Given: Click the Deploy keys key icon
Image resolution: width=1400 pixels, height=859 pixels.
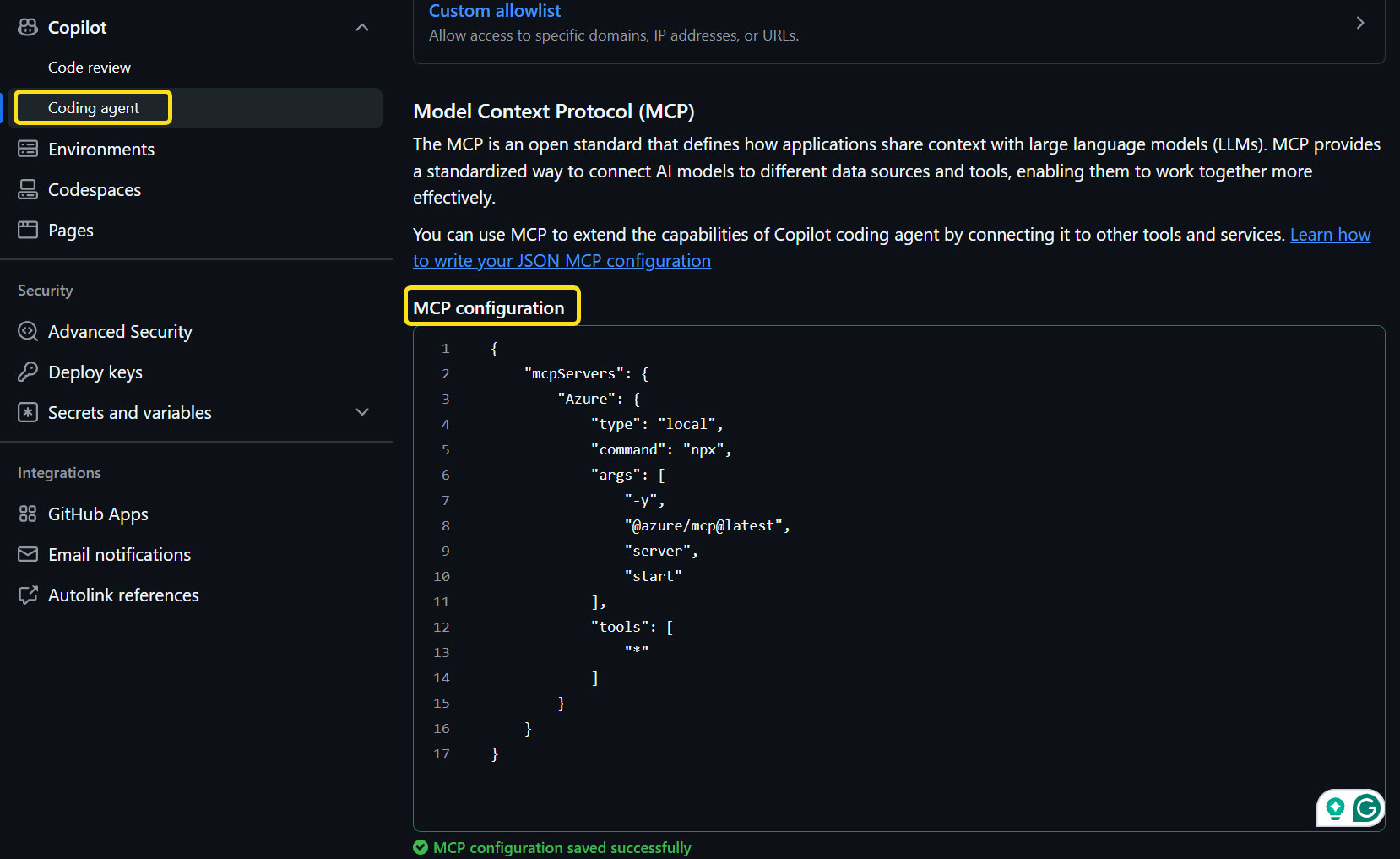Looking at the screenshot, I should click(x=27, y=372).
